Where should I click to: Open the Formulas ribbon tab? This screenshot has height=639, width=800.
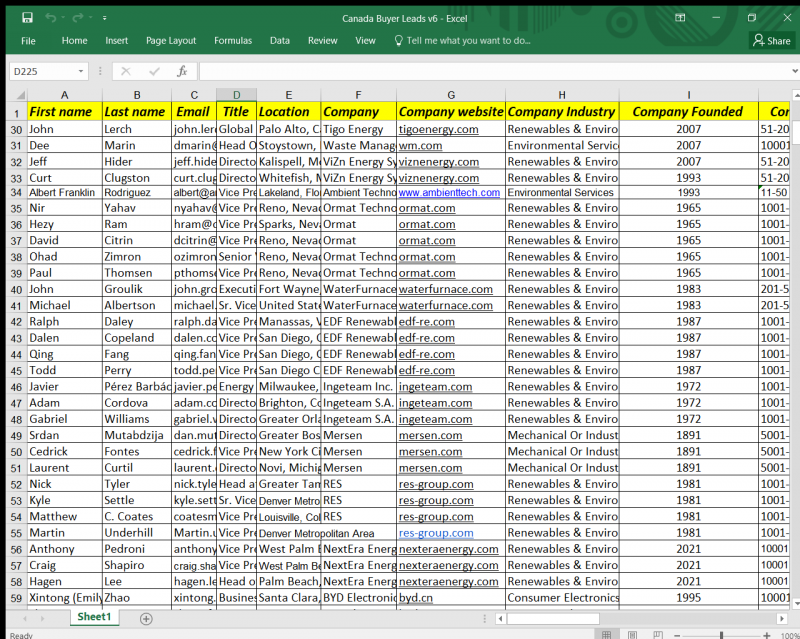[x=233, y=41]
